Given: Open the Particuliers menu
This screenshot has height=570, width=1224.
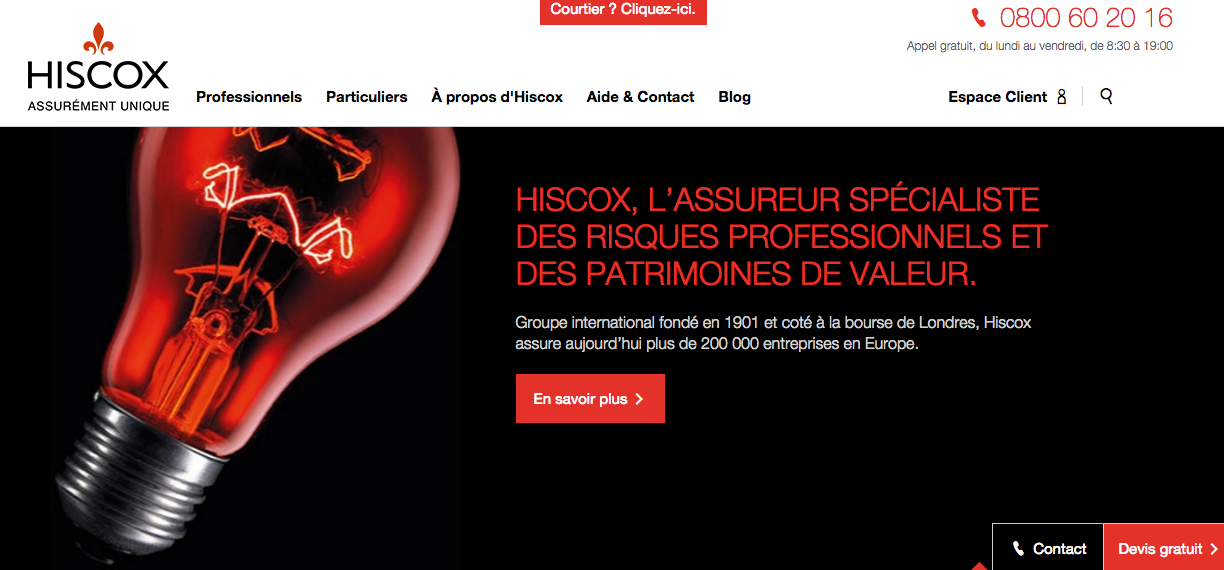Looking at the screenshot, I should [x=367, y=97].
